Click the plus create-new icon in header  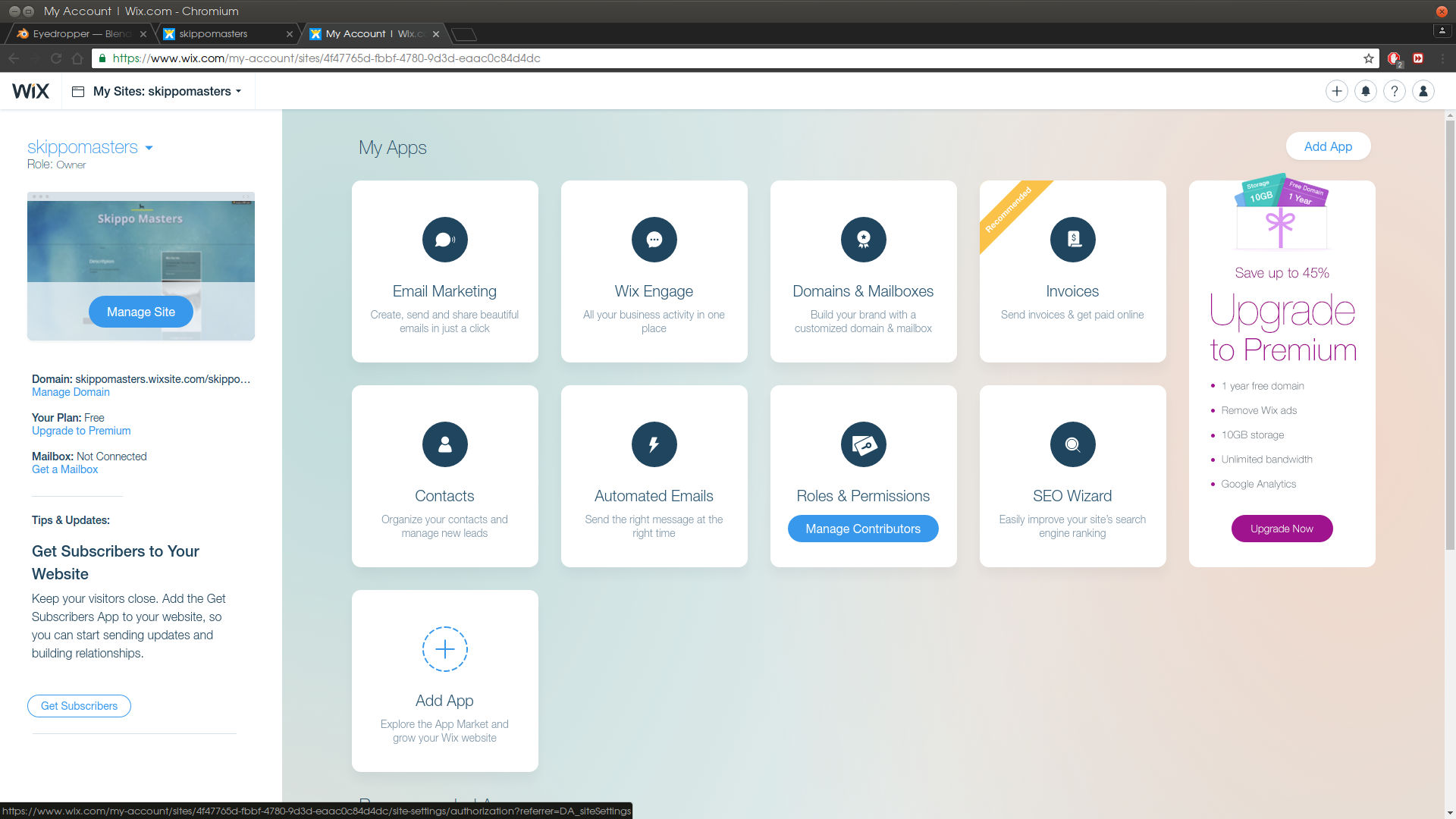[x=1337, y=91]
